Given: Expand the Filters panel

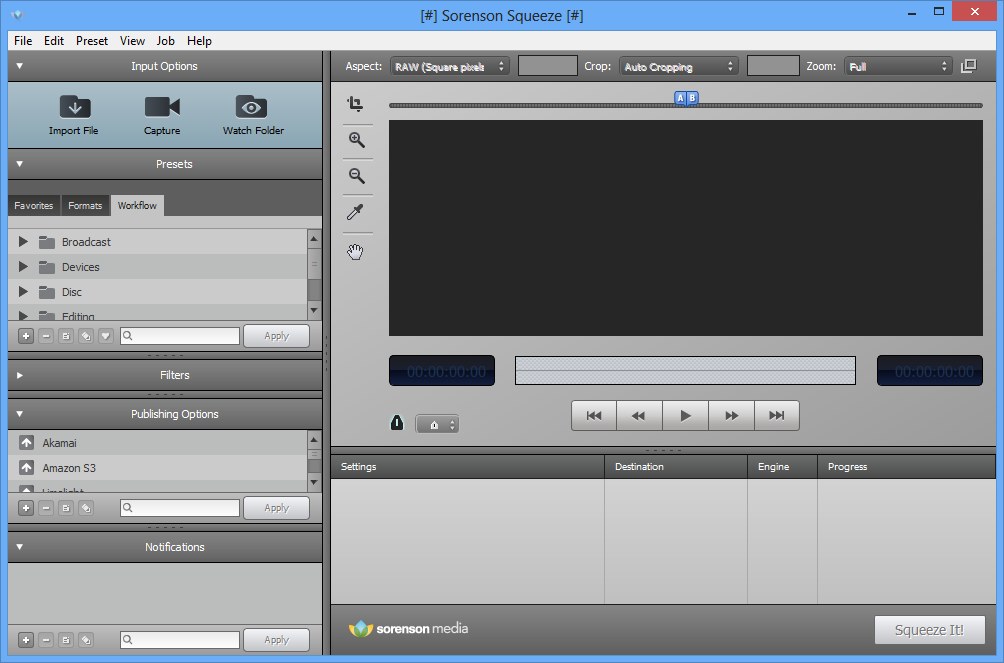Looking at the screenshot, I should point(19,375).
